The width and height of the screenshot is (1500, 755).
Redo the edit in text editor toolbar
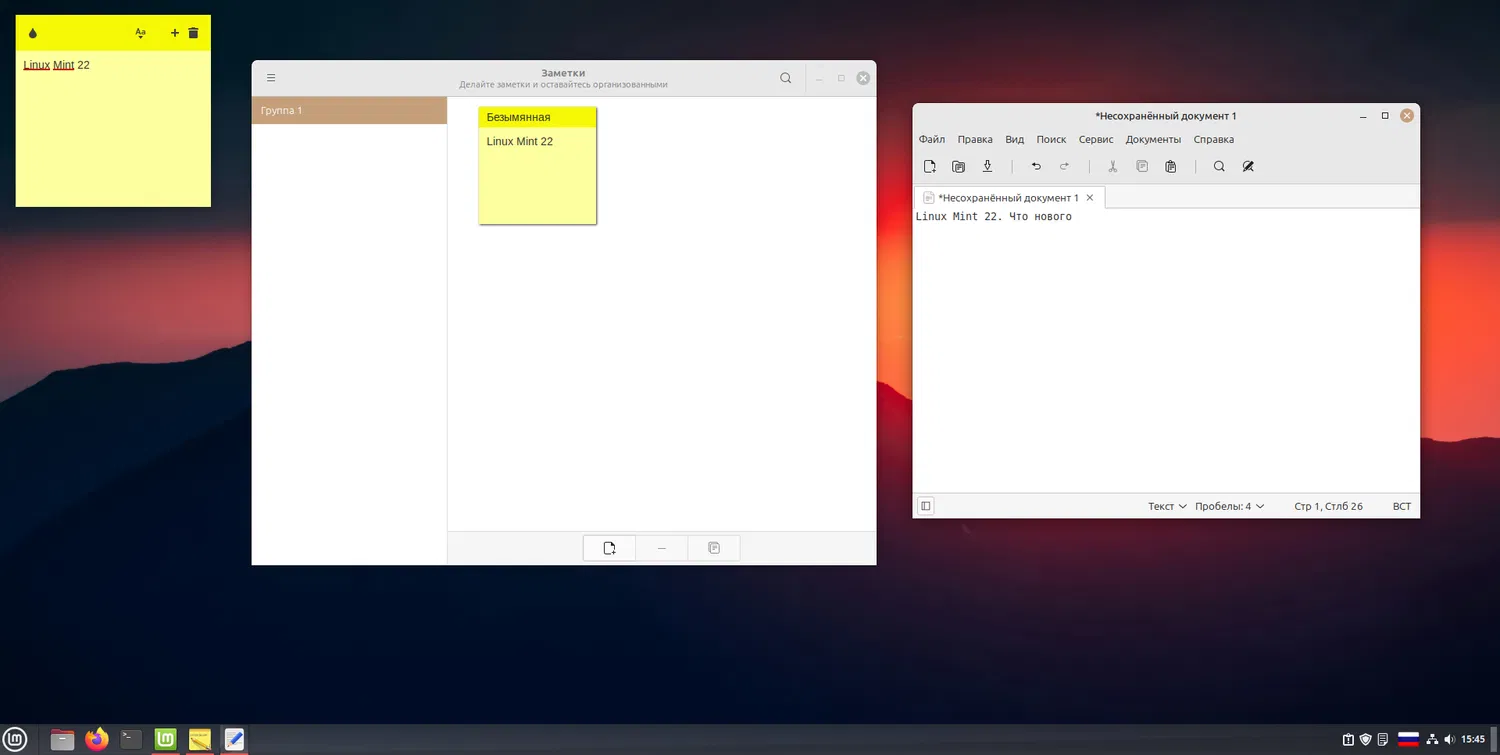click(1065, 167)
